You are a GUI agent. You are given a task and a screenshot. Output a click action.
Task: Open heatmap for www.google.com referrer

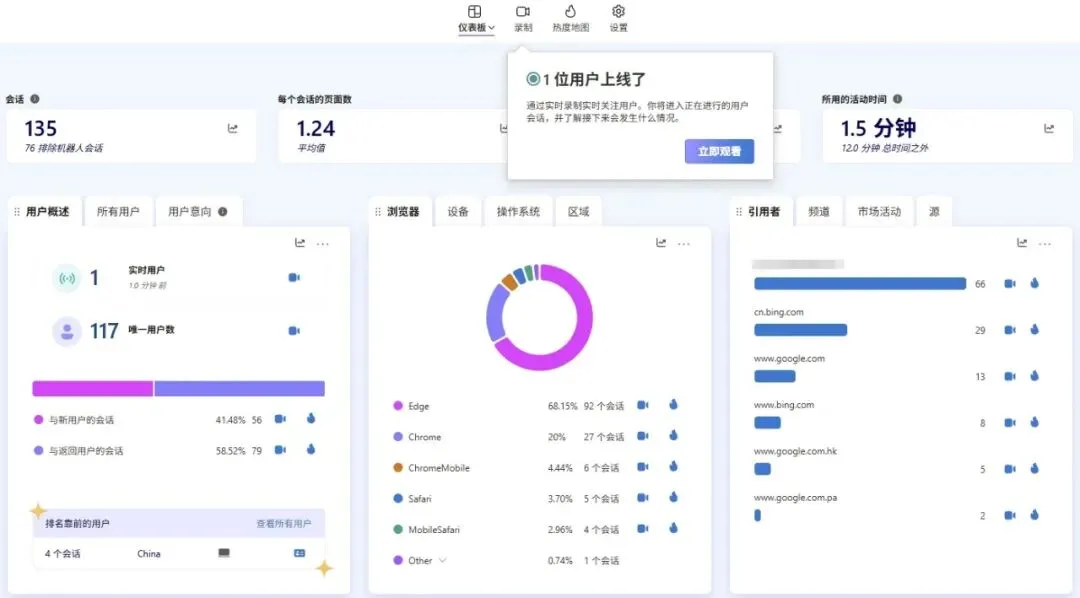1034,376
